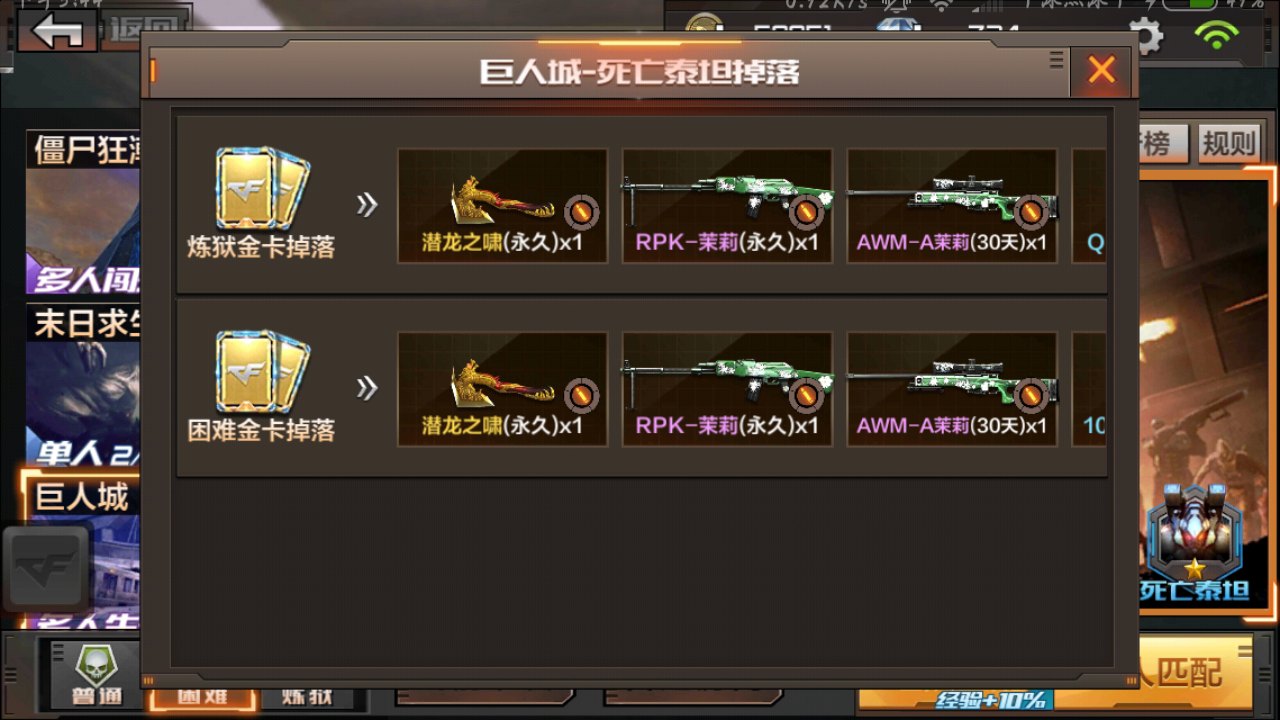
Task: Select RPK-茉莉 in the 炼狱 row
Action: [727, 206]
